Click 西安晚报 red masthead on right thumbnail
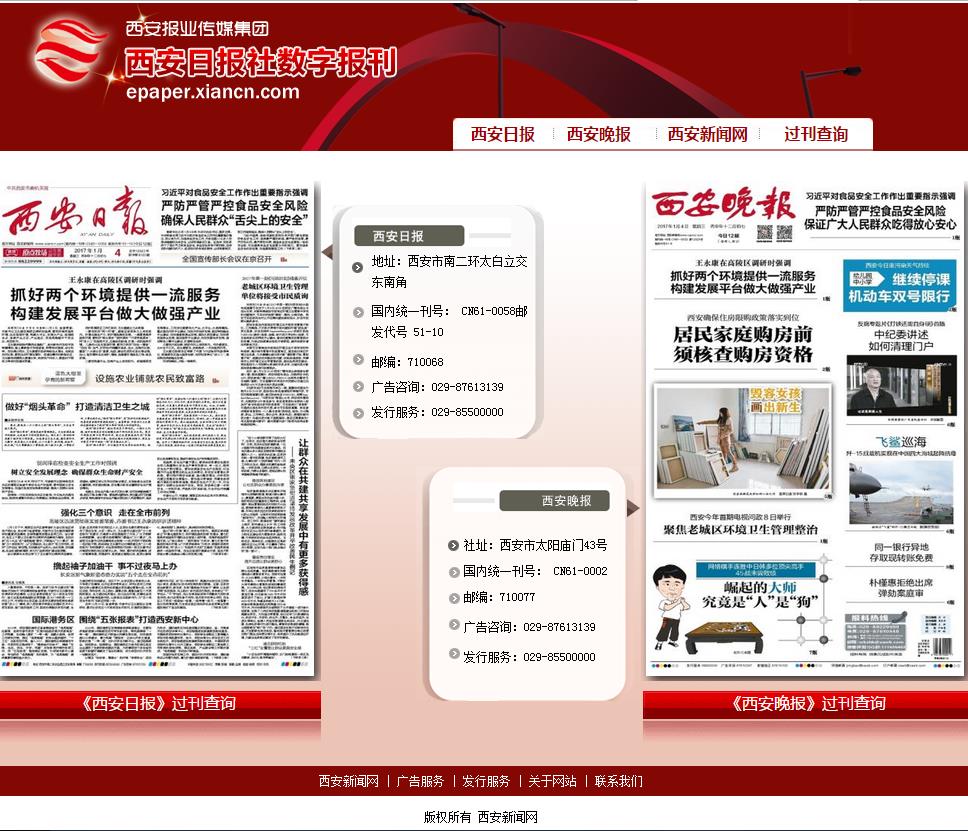968x831 pixels. (724, 204)
